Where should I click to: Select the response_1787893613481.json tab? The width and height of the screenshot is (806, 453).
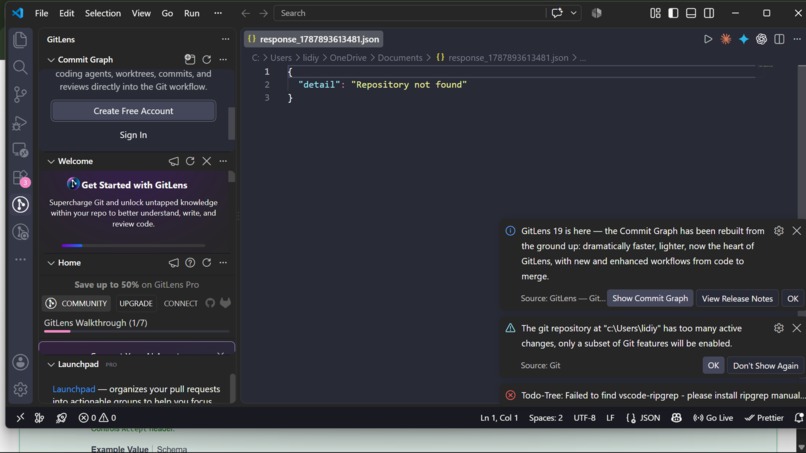[x=314, y=39]
